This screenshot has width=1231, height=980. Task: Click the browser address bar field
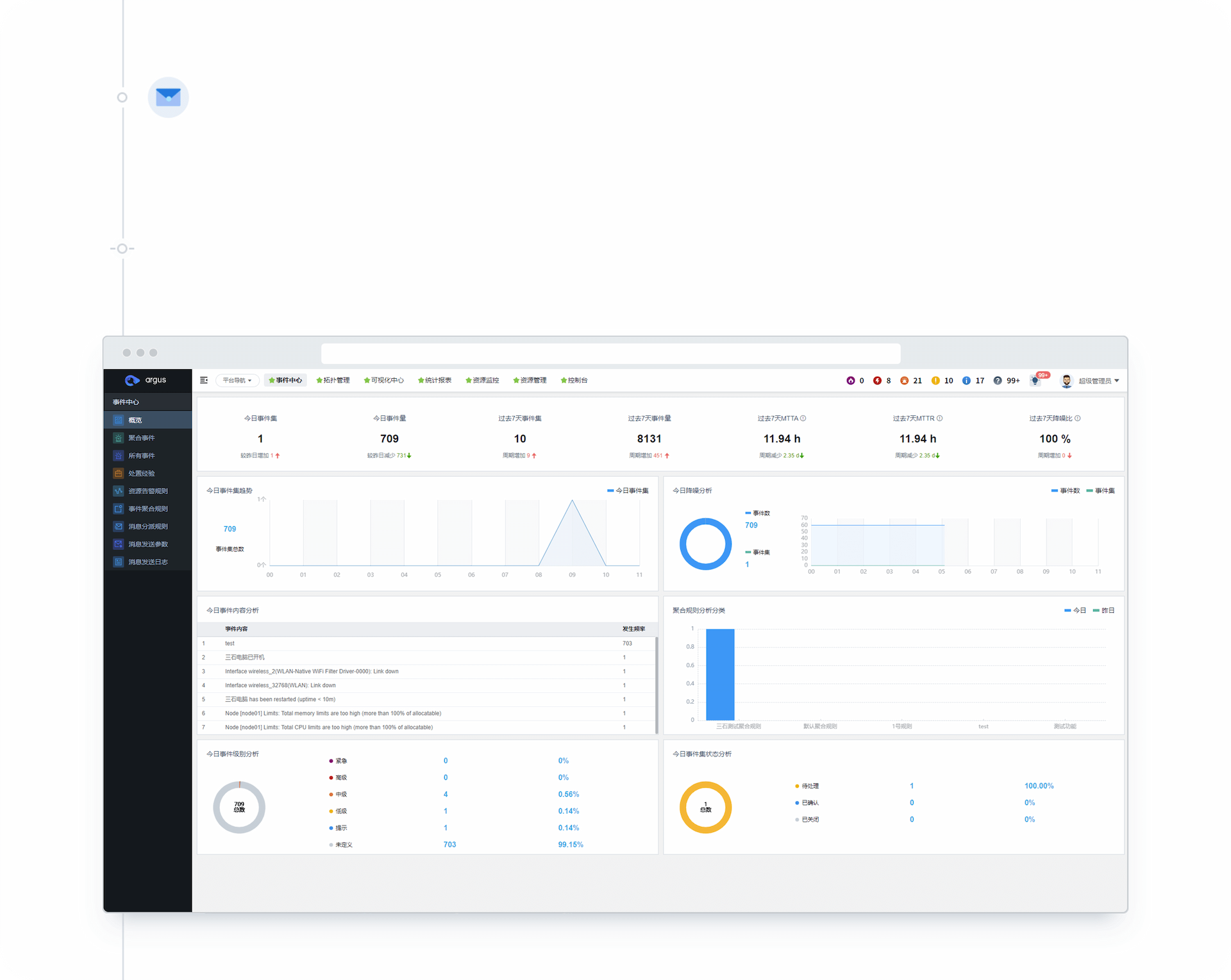coord(610,353)
